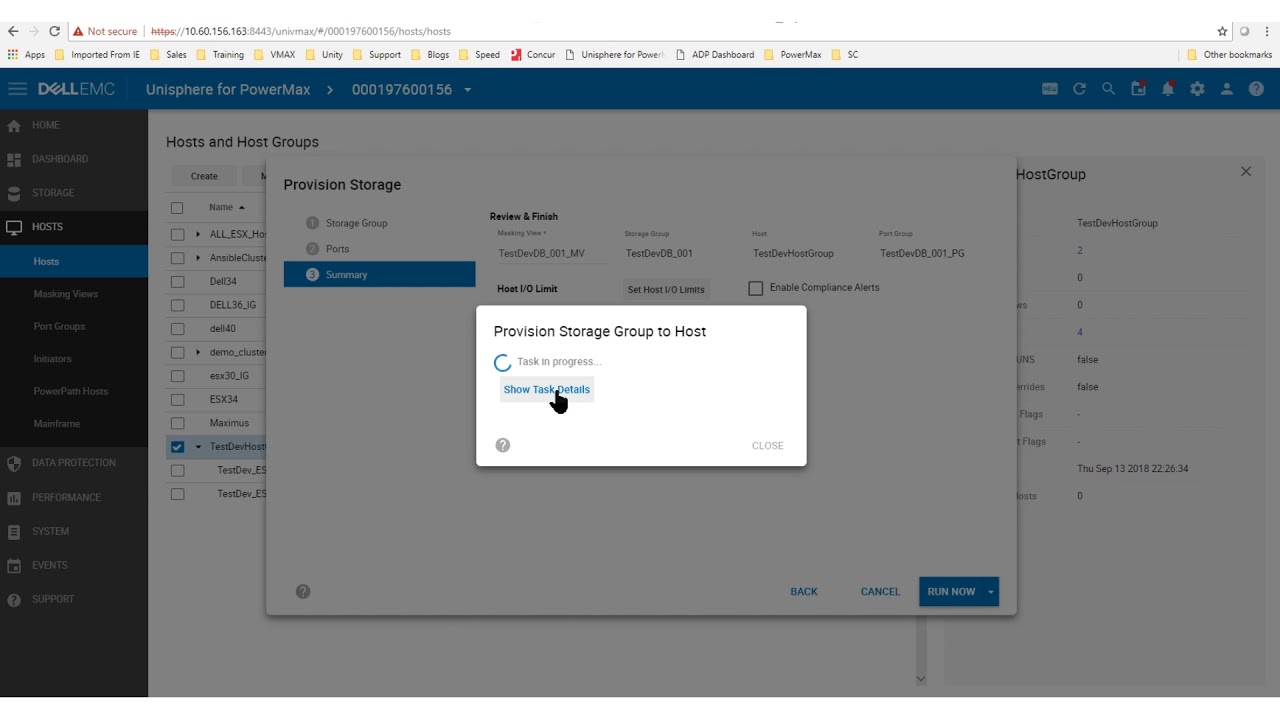Image resolution: width=1280 pixels, height=720 pixels.
Task: Click the CANCEL button
Action: click(880, 591)
